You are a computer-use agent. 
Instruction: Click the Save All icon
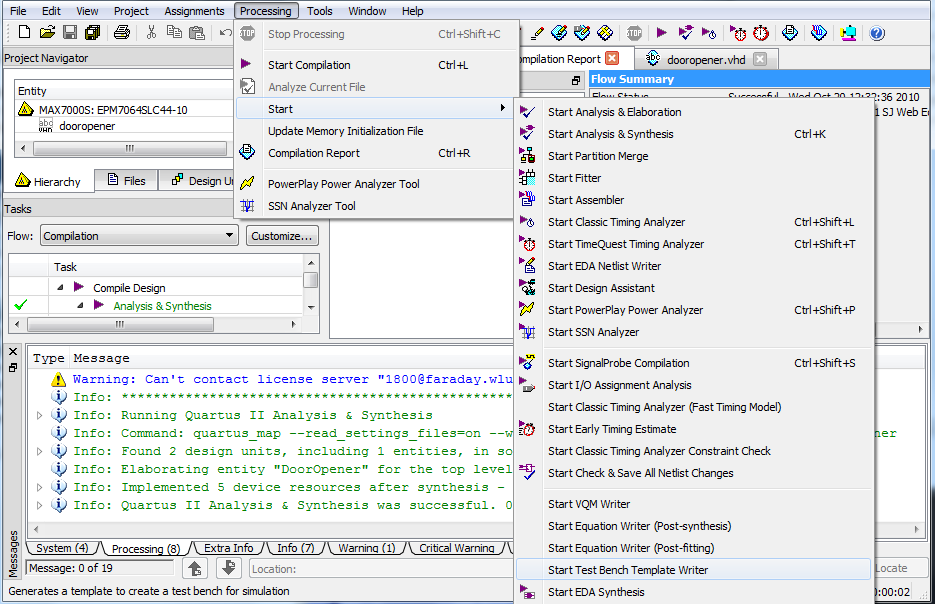pyautogui.click(x=92, y=32)
